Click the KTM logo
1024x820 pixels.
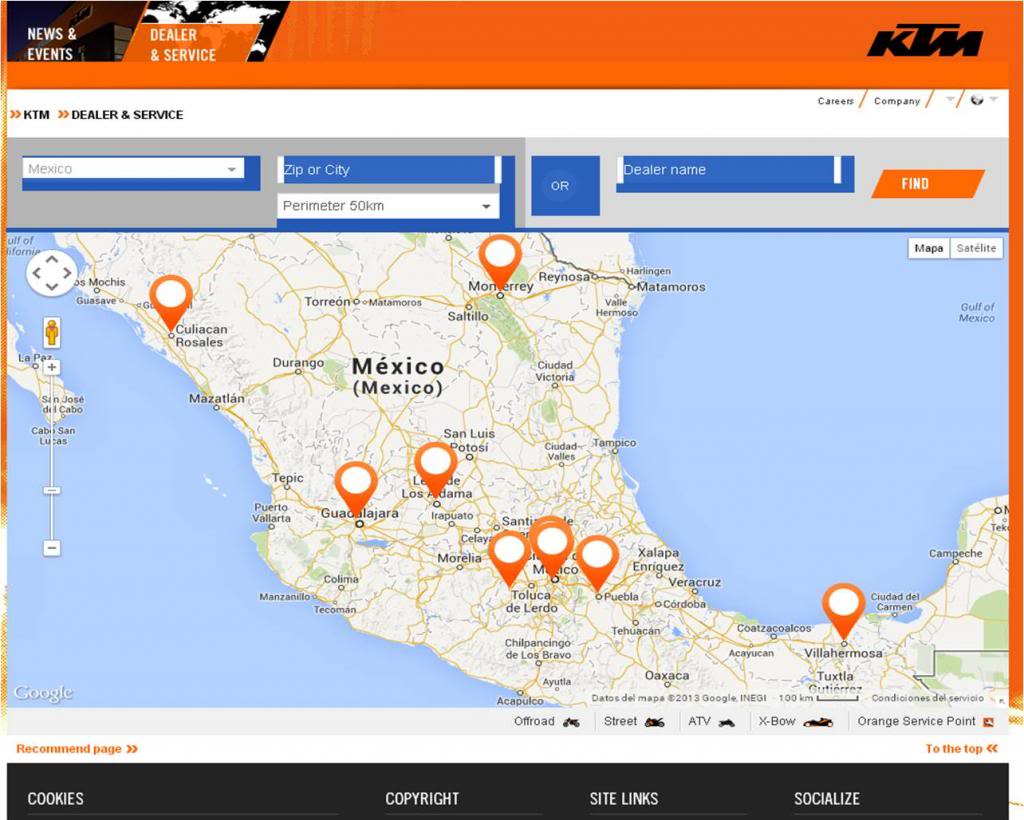point(925,41)
